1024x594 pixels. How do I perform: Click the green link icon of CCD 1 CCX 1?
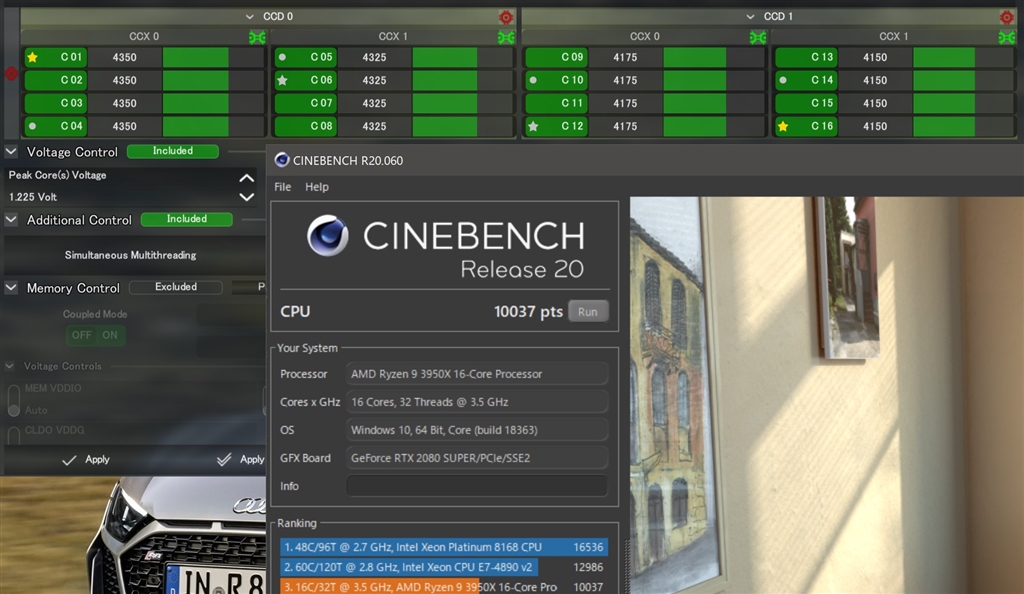pos(1007,37)
